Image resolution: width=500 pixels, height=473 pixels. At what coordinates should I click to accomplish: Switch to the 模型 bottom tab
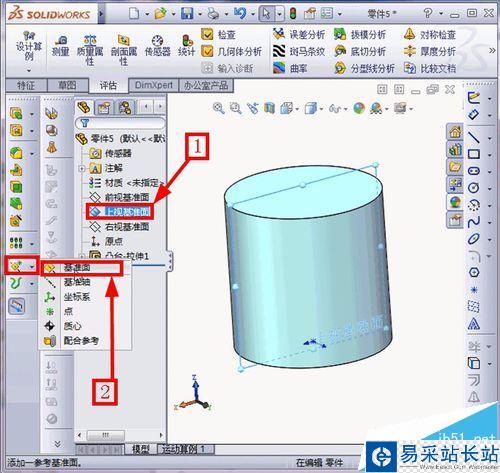(x=140, y=449)
